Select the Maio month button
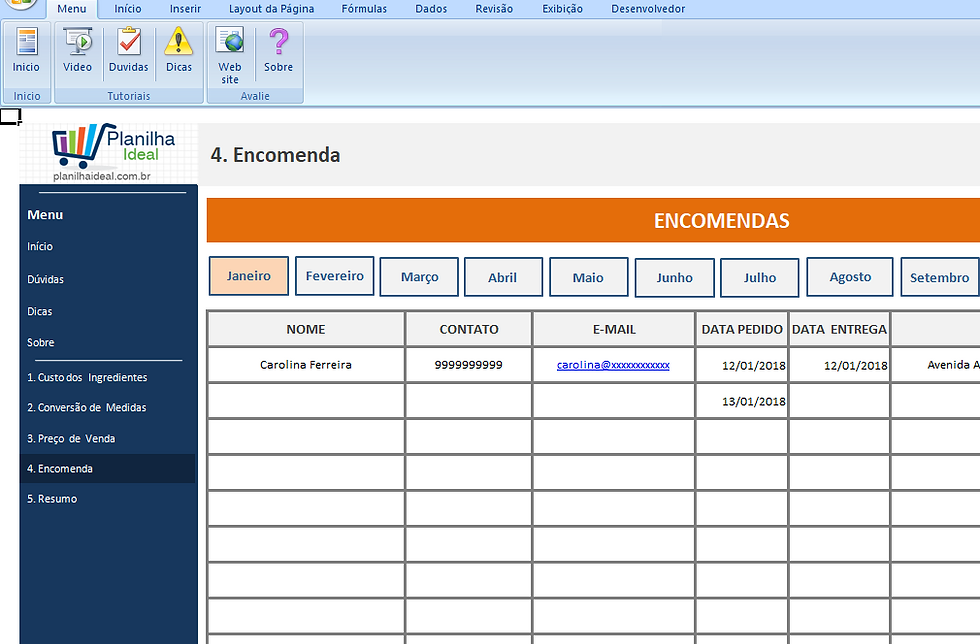This screenshot has width=980, height=644. (x=588, y=277)
